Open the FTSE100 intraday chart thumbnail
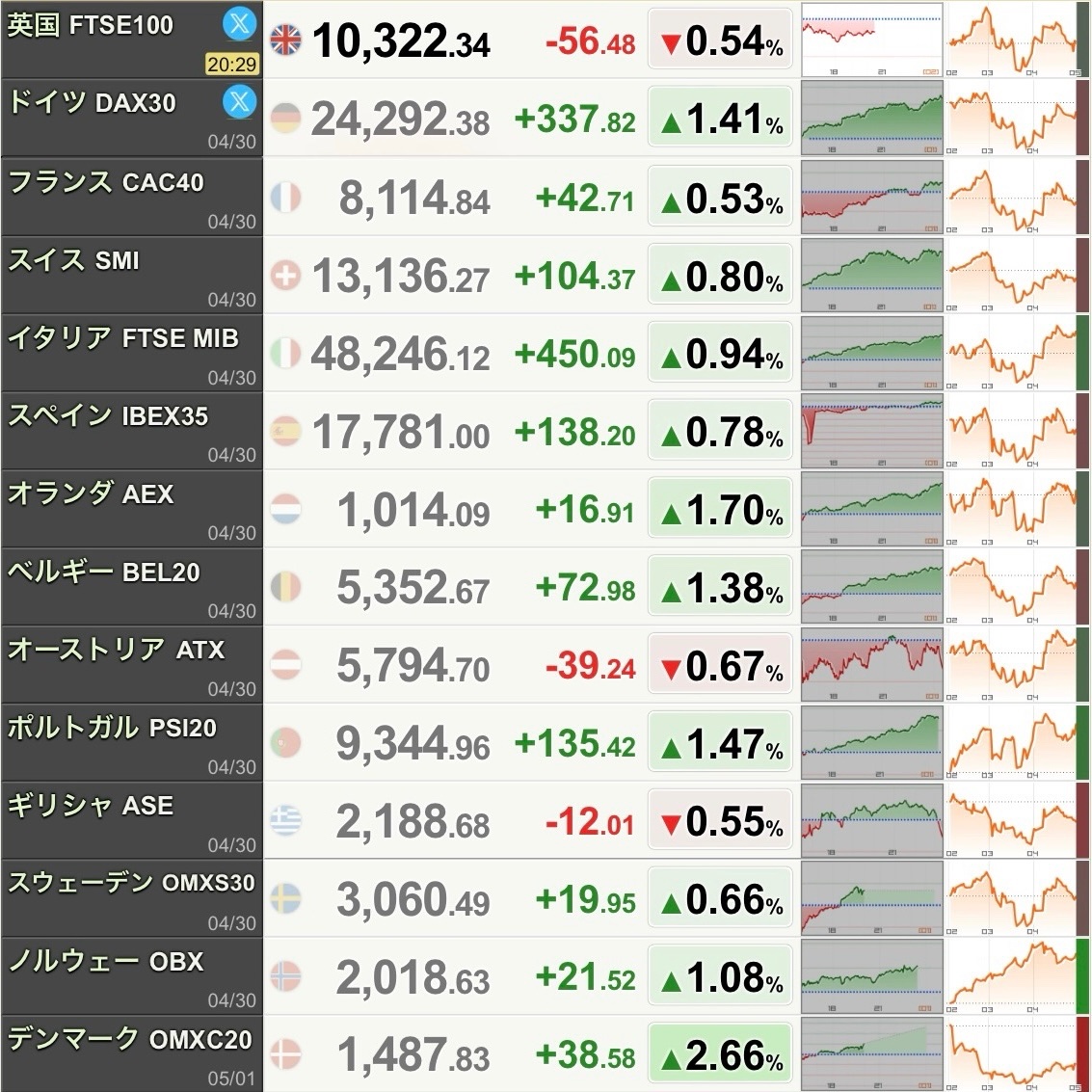Image resolution: width=1092 pixels, height=1092 pixels. click(872, 39)
